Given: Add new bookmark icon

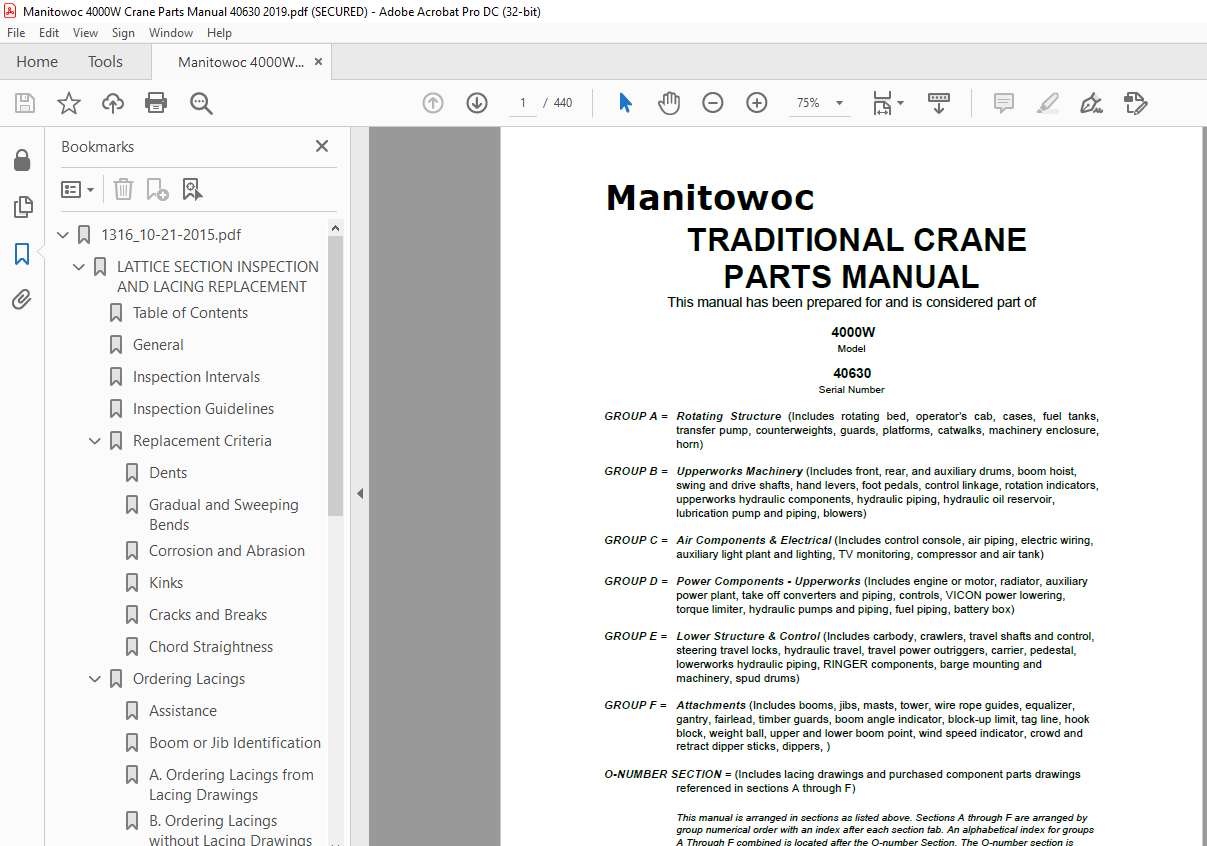Looking at the screenshot, I should [157, 189].
